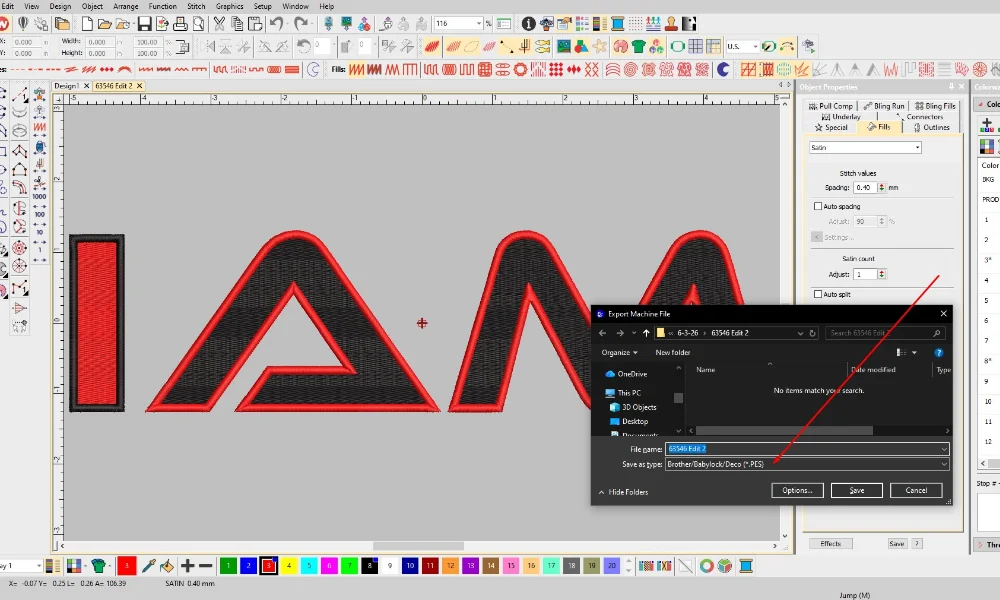
Task: Click the Print icon in the toolbar
Action: click(180, 24)
